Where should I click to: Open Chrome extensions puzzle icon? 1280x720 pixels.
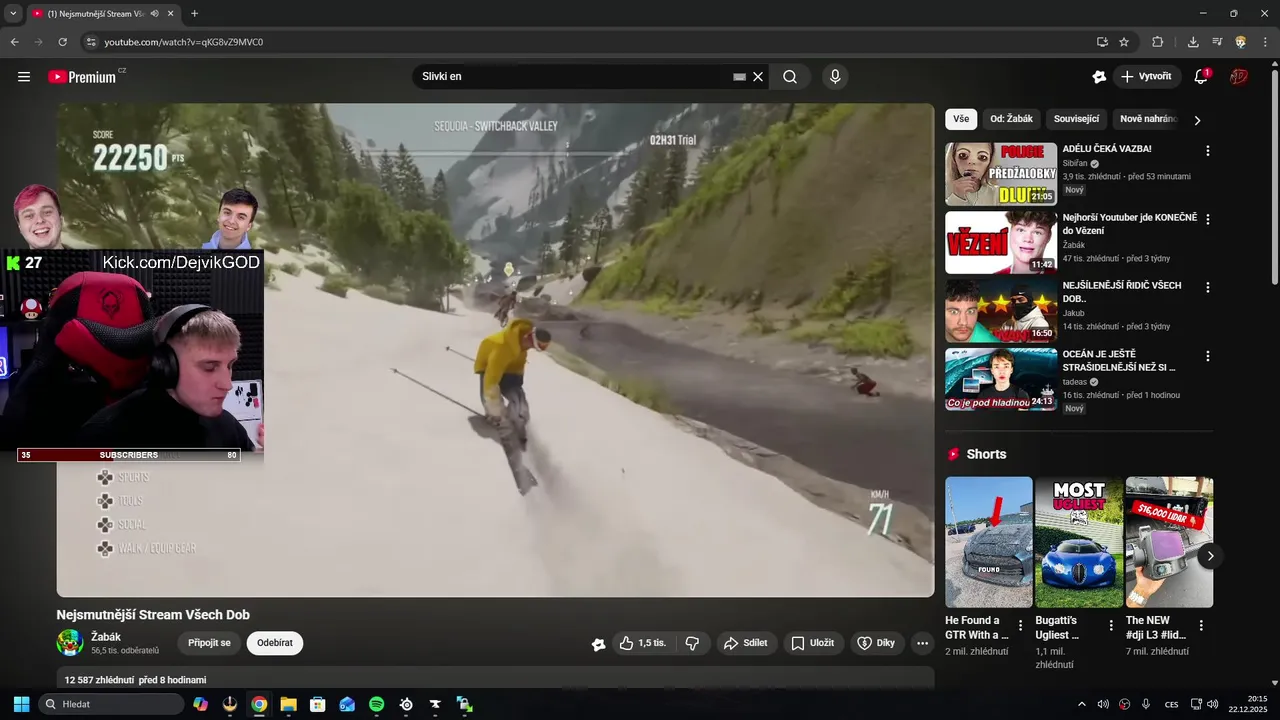click(x=1157, y=42)
